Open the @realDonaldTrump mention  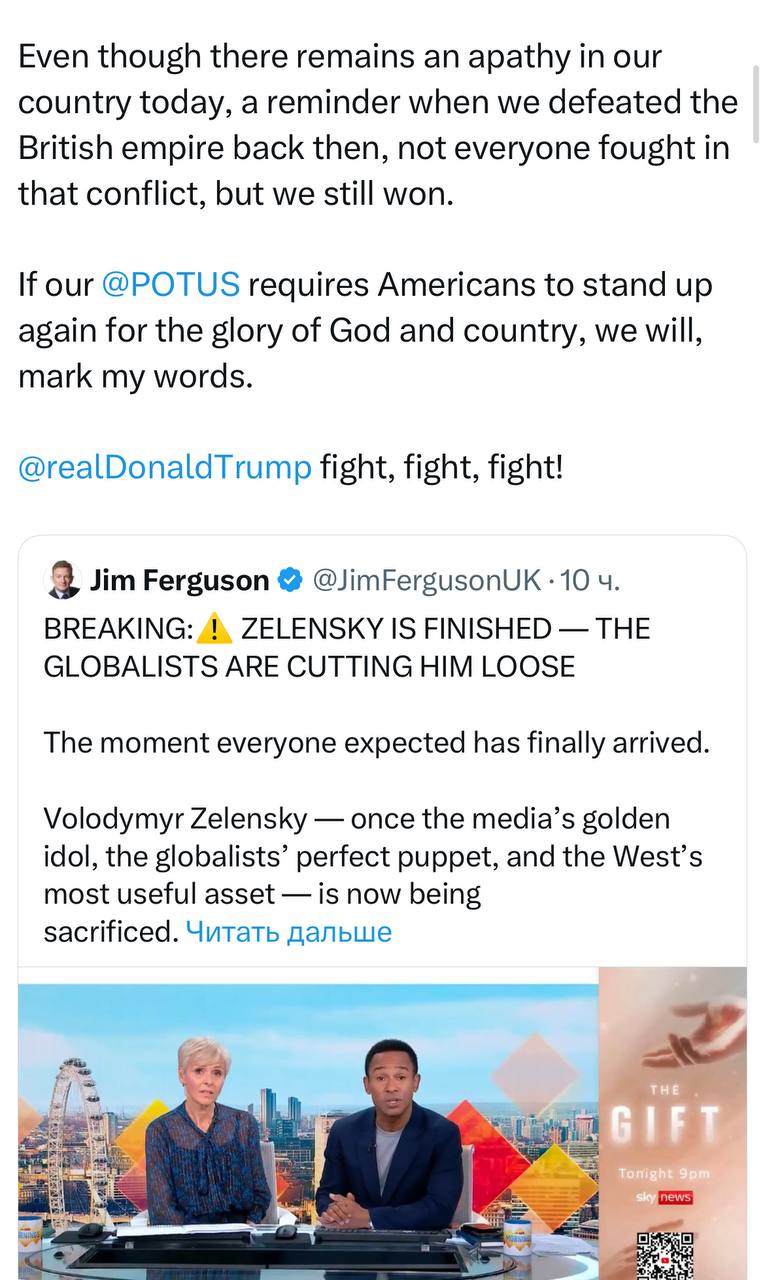[x=165, y=467]
